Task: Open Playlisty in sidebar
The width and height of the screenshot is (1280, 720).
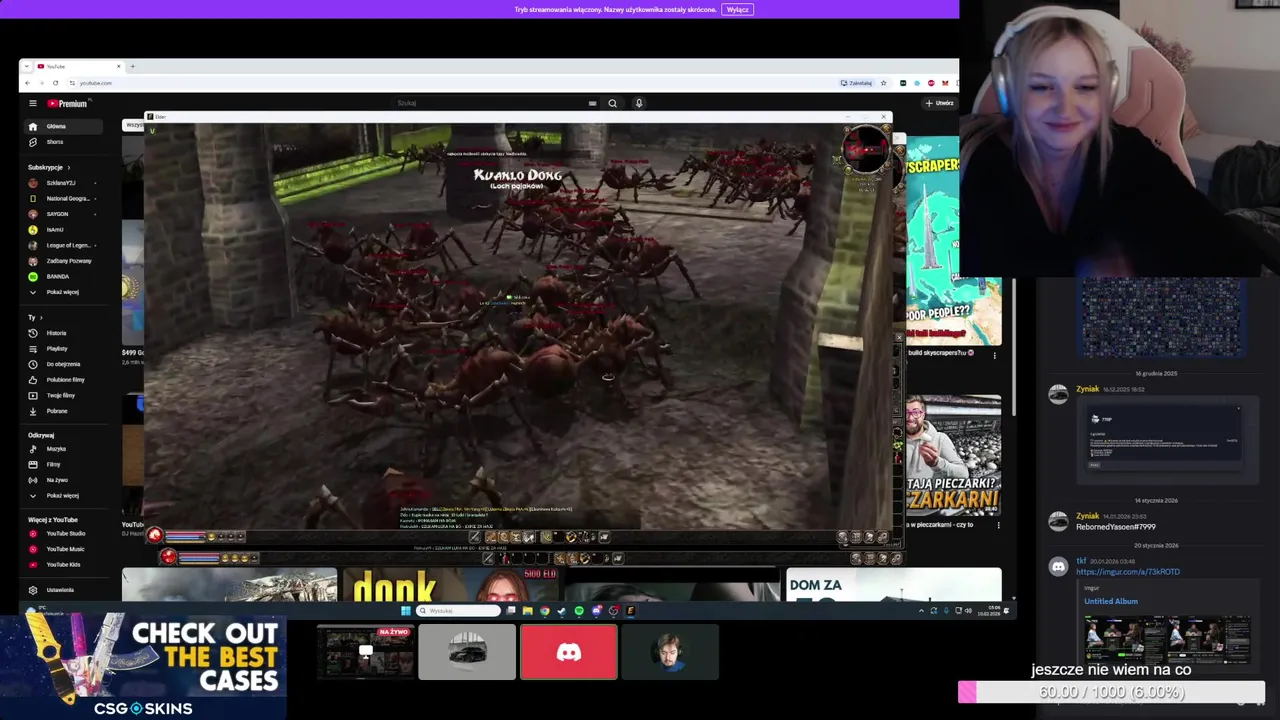Action: click(x=63, y=348)
